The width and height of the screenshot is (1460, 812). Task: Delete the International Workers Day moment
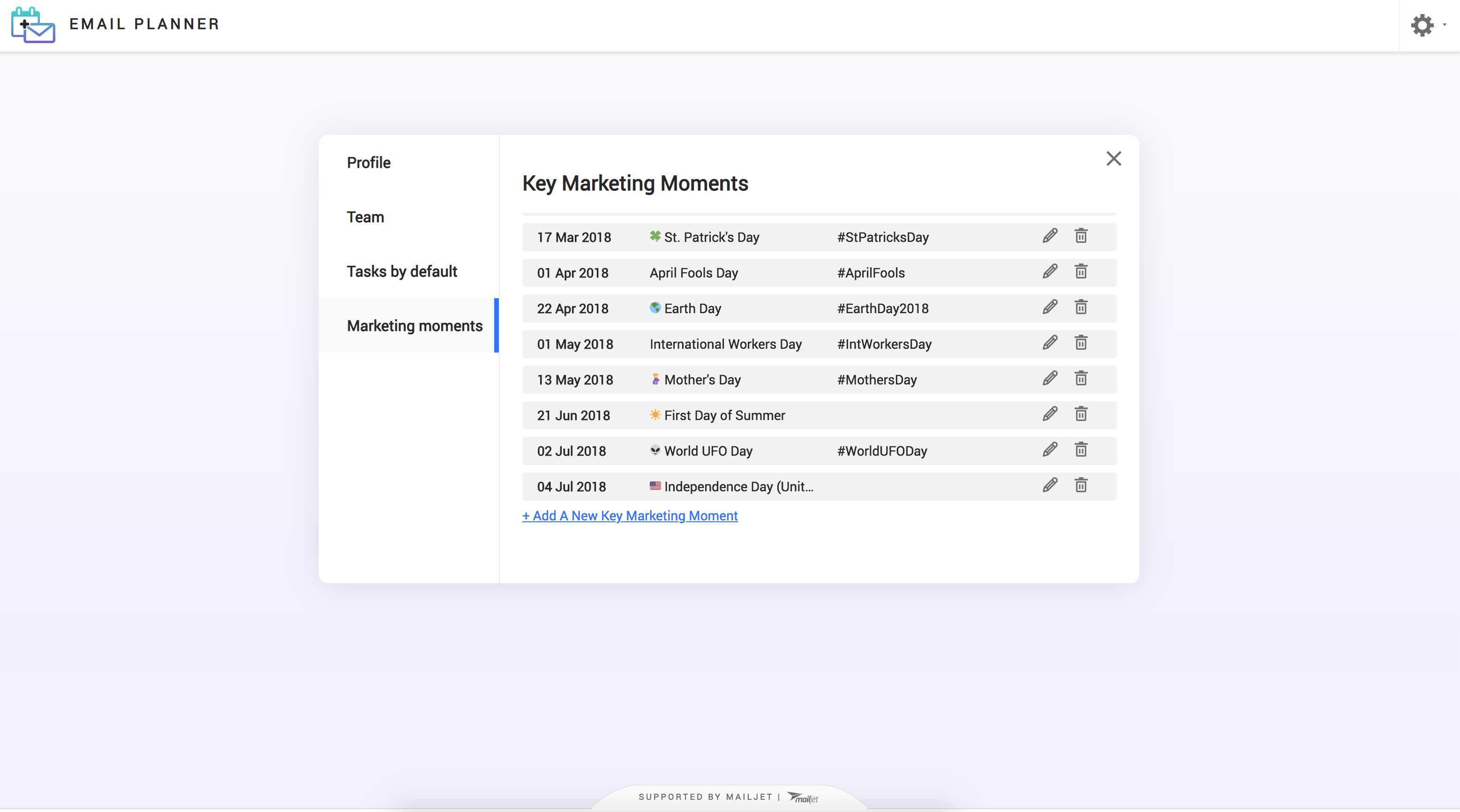point(1081,343)
